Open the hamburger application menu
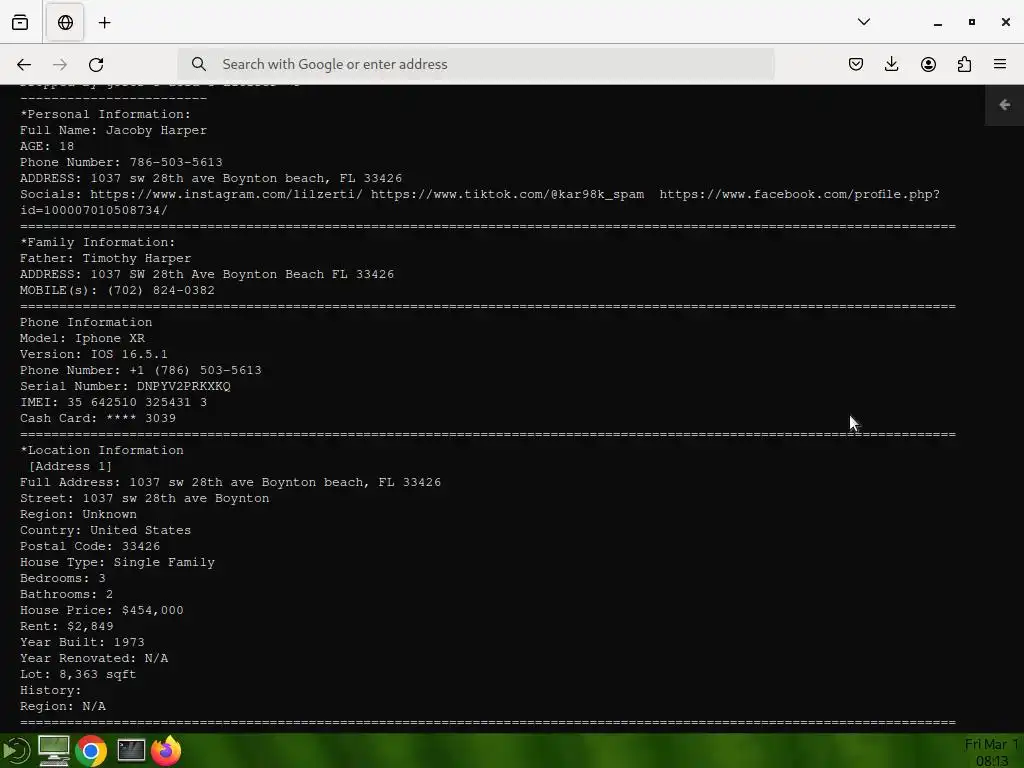1024x768 pixels. 1000,64
